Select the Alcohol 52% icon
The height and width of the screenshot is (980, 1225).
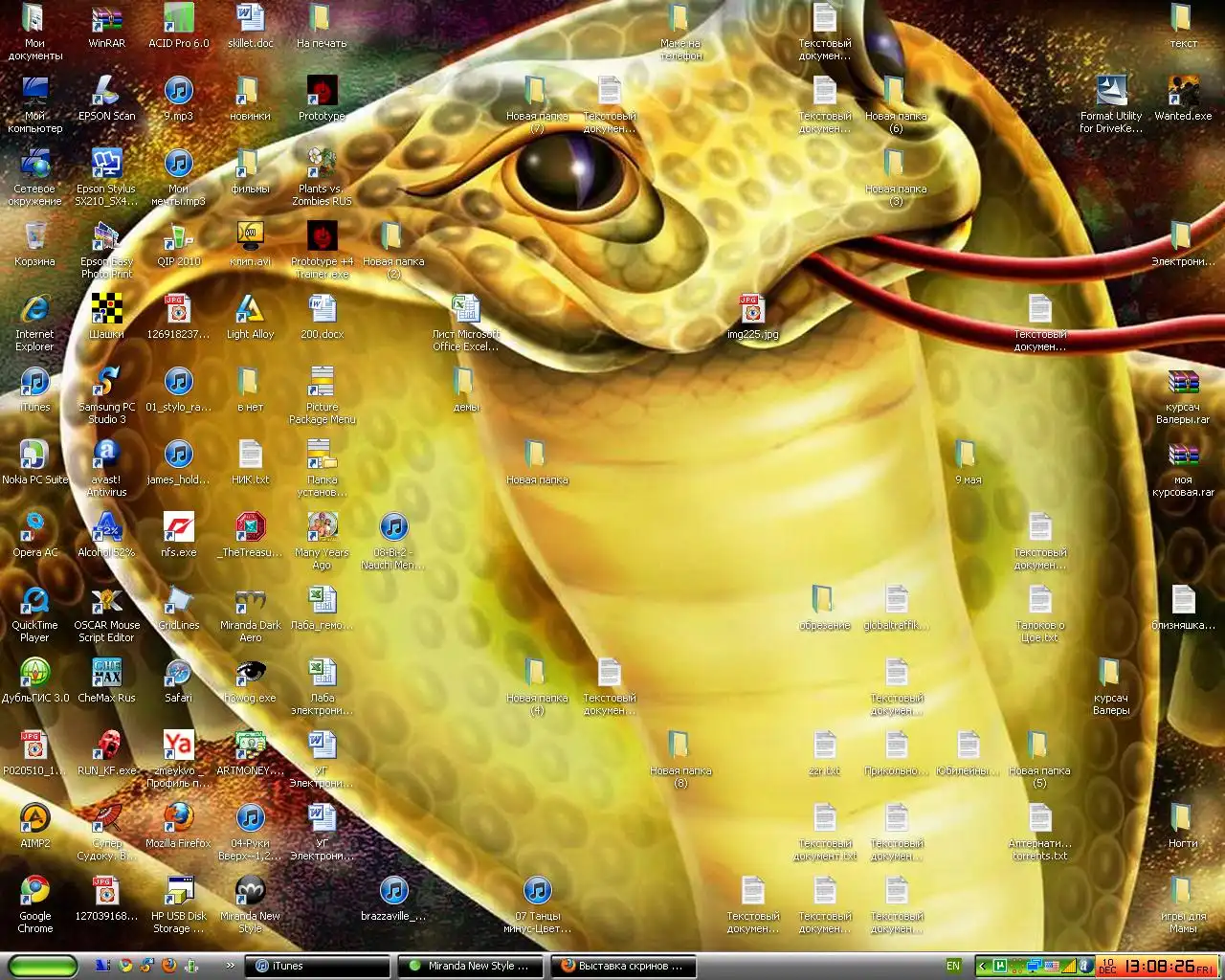point(106,528)
